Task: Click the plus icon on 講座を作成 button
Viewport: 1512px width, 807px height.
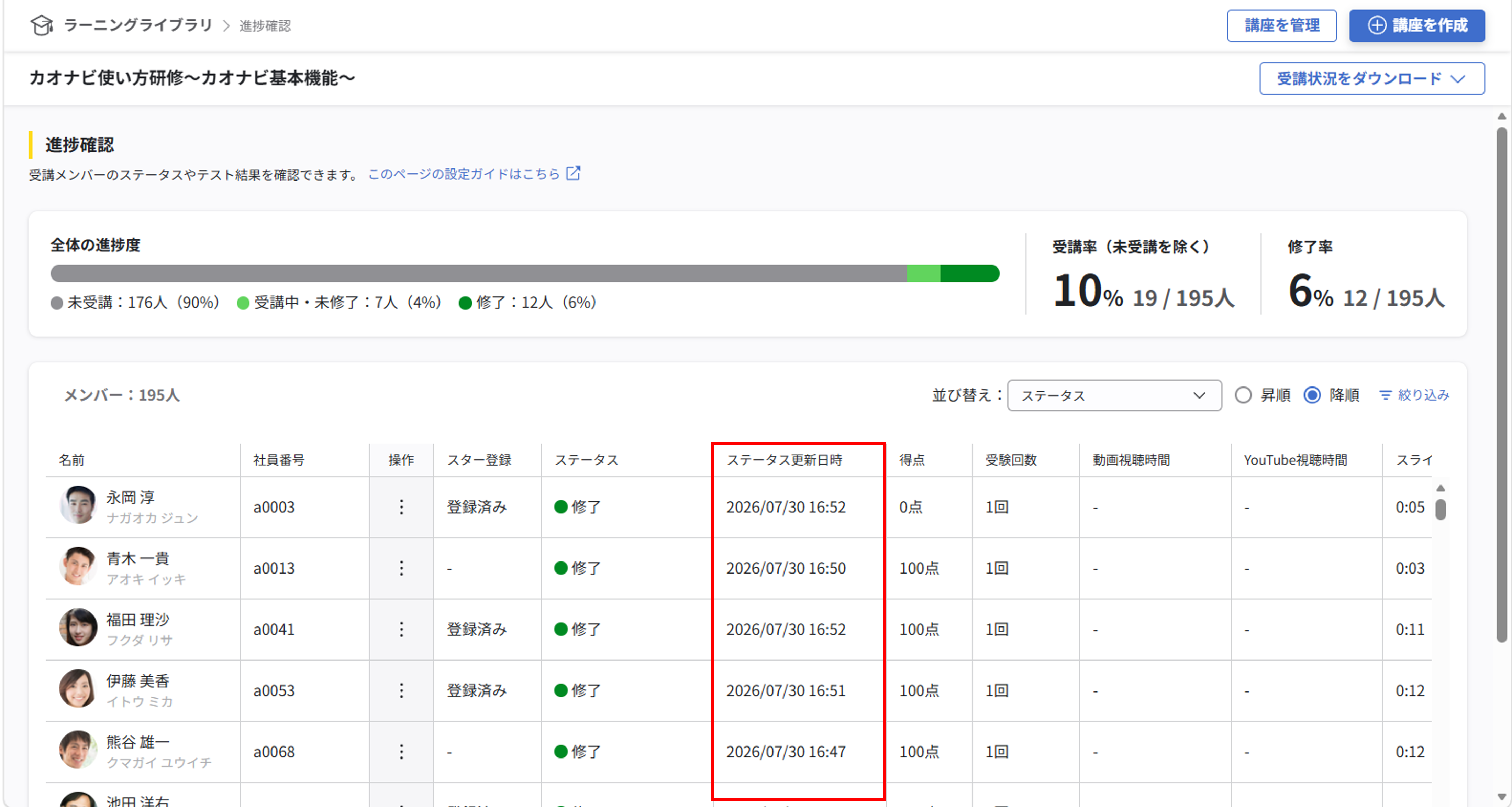Action: click(1377, 25)
